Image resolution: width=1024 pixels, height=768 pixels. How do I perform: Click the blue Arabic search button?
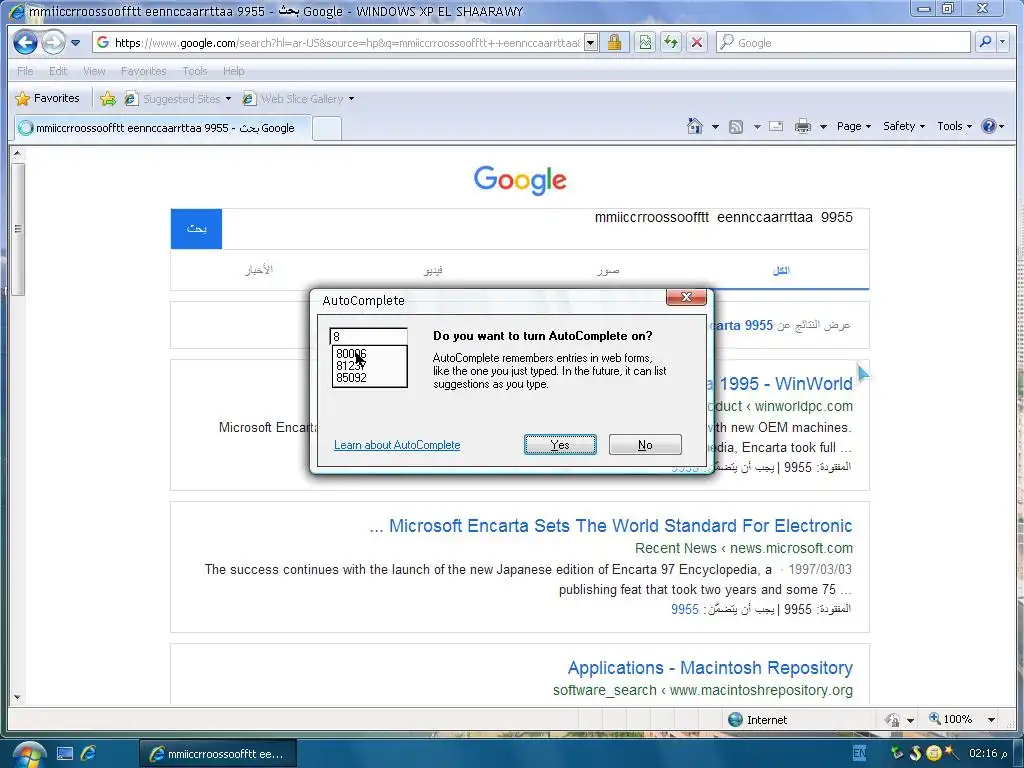click(x=197, y=229)
